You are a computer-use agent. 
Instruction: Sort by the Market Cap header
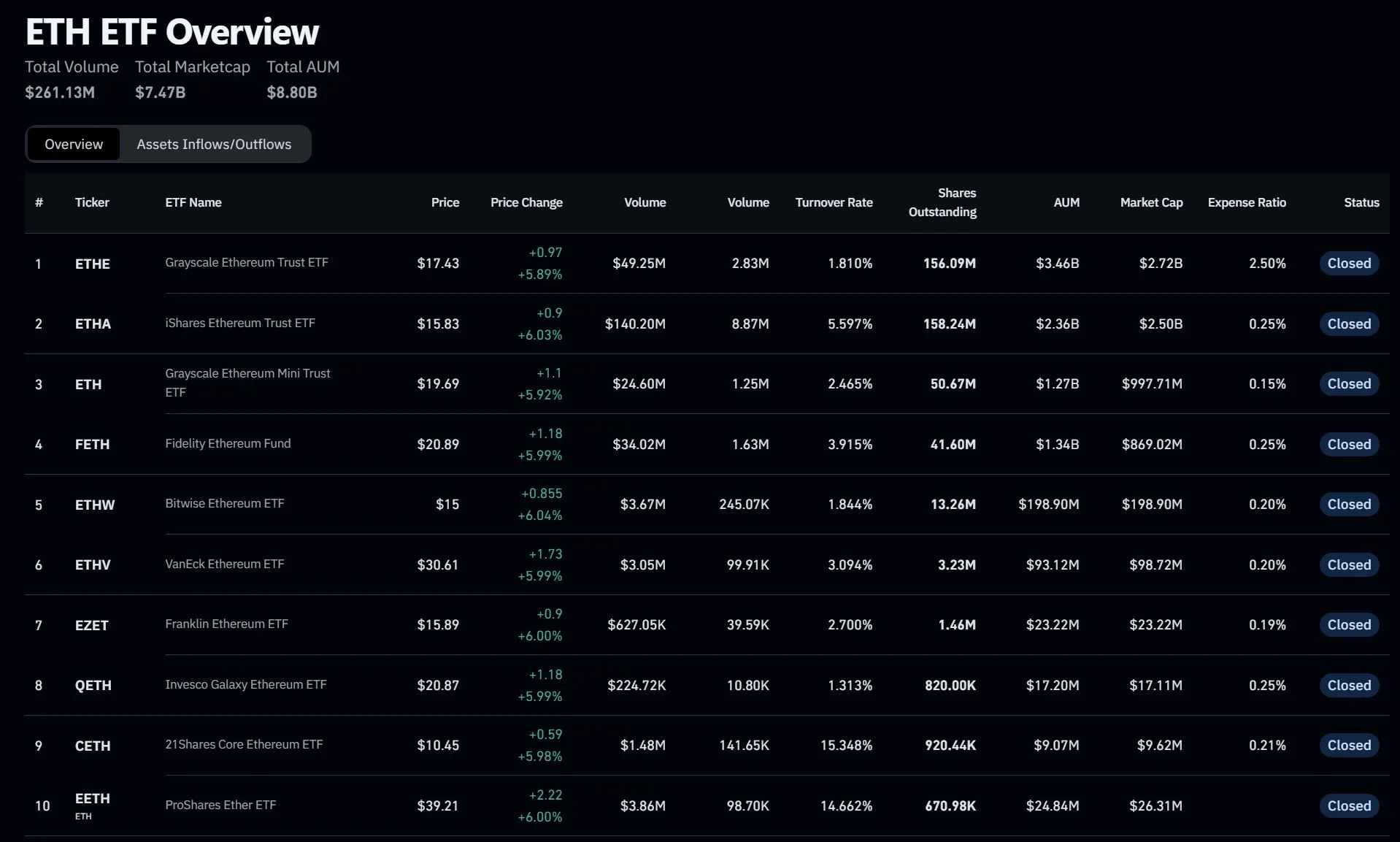(1151, 202)
